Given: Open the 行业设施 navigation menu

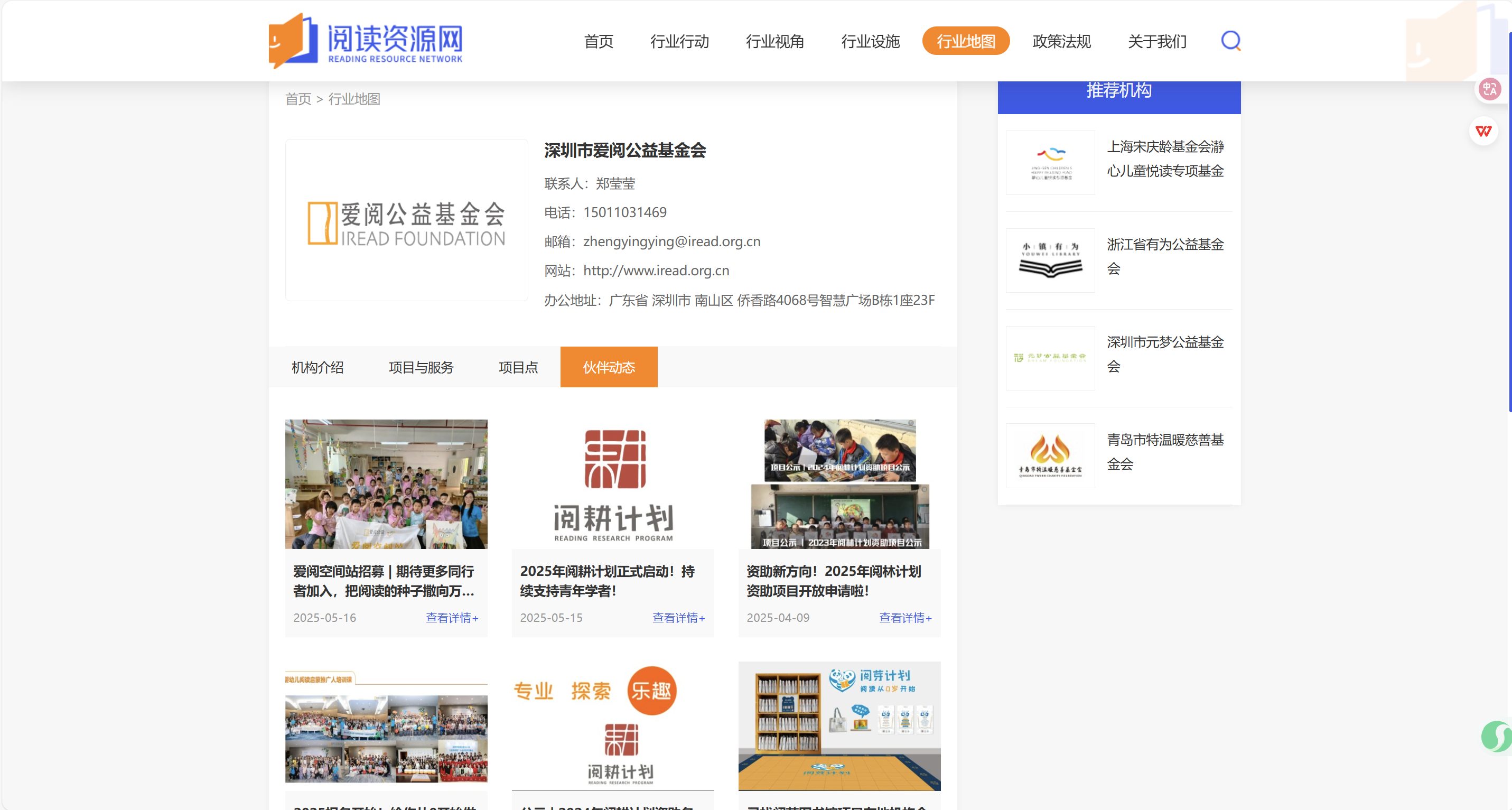Looking at the screenshot, I should [x=871, y=41].
